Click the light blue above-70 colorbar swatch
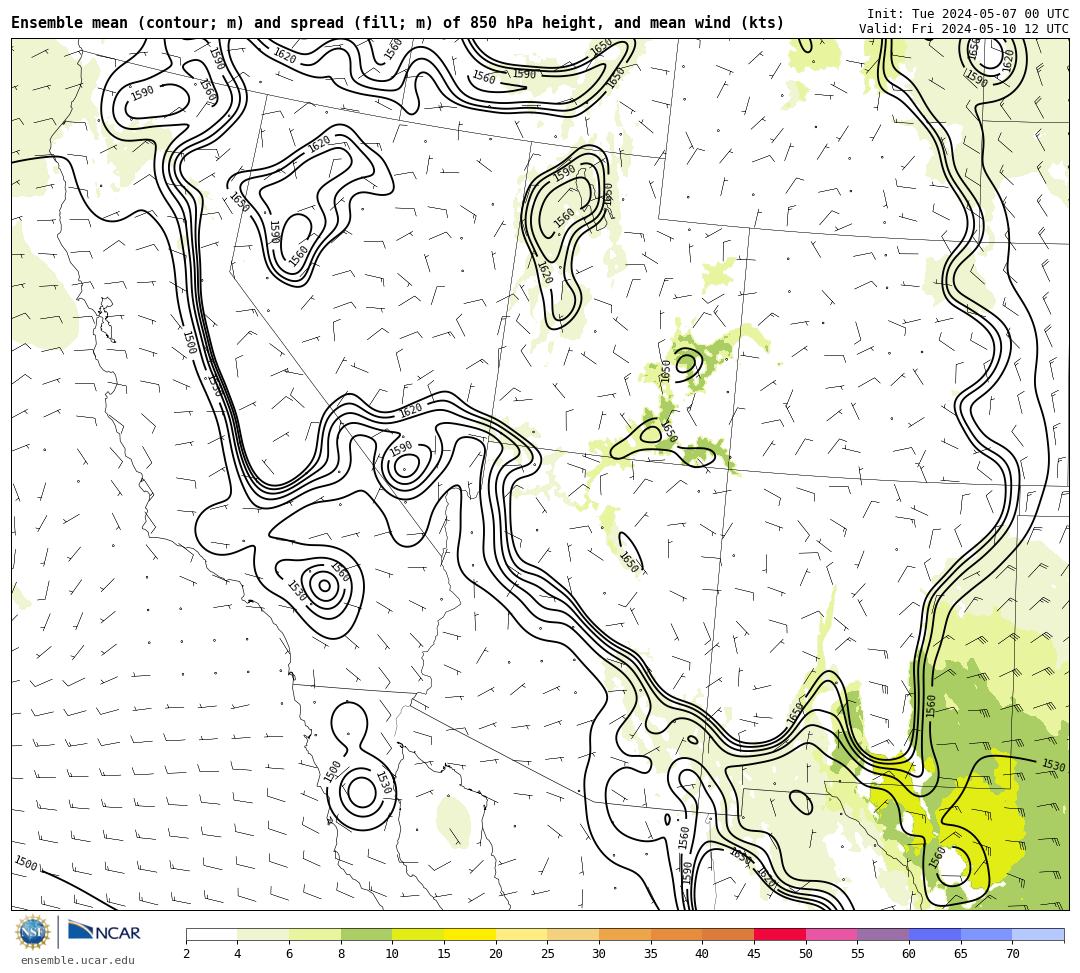 (1038, 934)
